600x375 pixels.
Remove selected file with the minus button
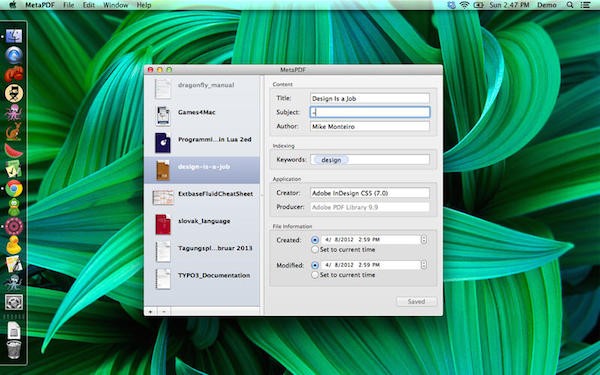point(164,311)
